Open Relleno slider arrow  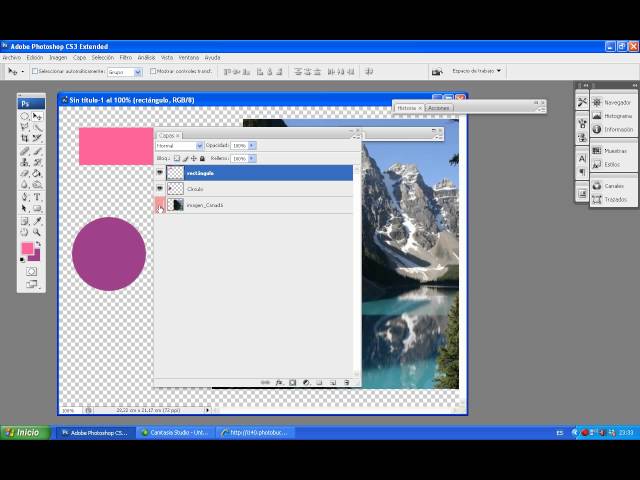pyautogui.click(x=252, y=158)
